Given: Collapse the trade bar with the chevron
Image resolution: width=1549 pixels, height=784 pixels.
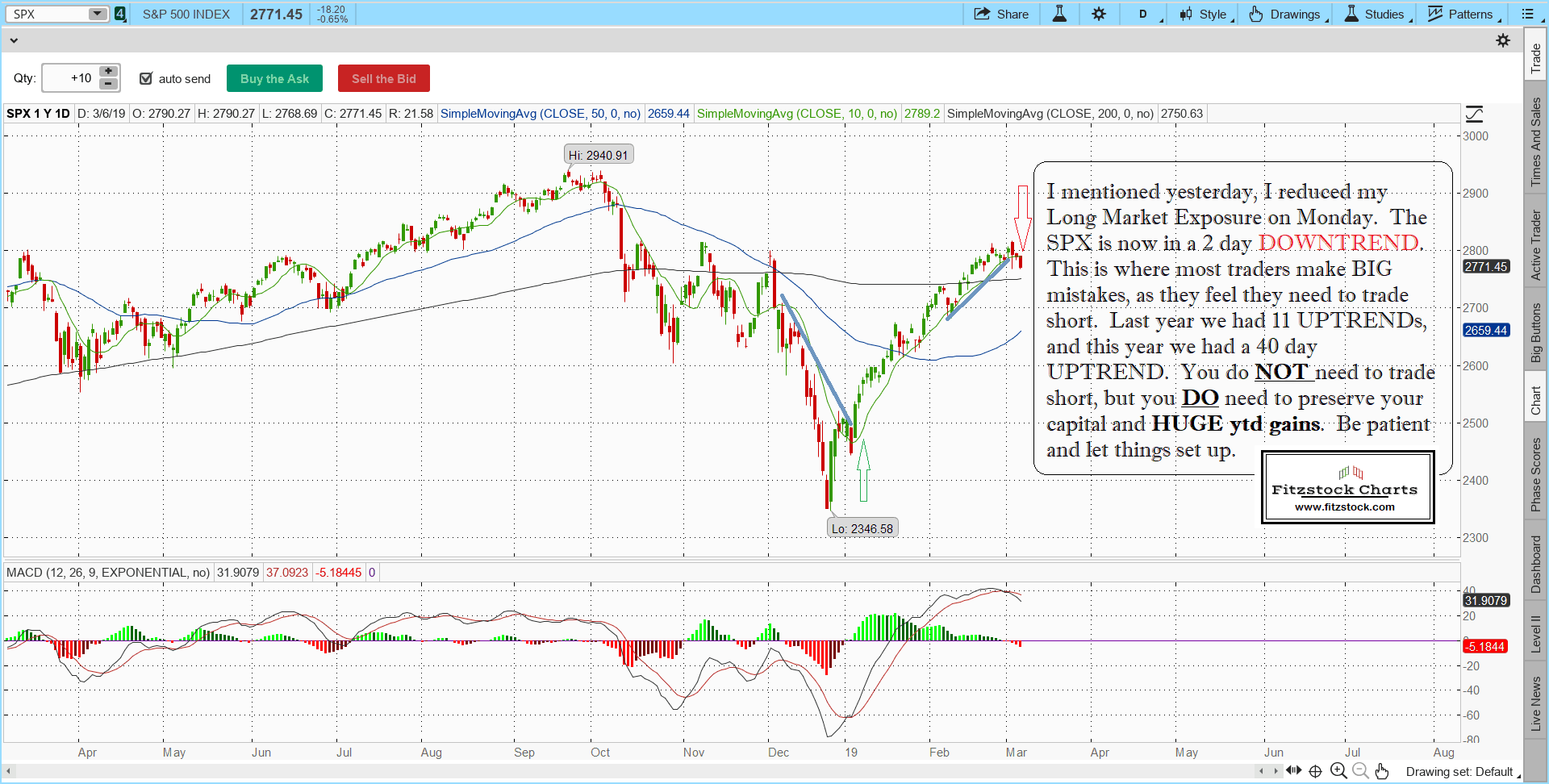Looking at the screenshot, I should click(x=14, y=40).
